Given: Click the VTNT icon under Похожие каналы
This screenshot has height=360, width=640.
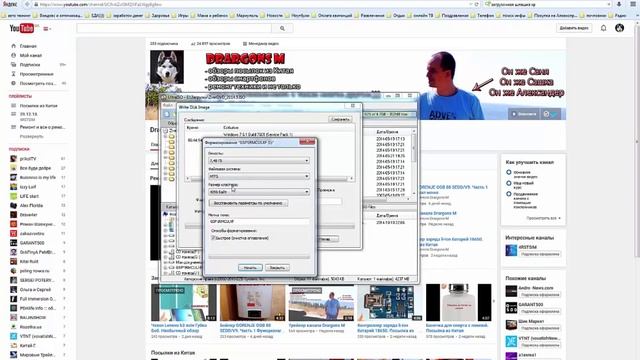Looking at the screenshot, I should click(511, 341).
